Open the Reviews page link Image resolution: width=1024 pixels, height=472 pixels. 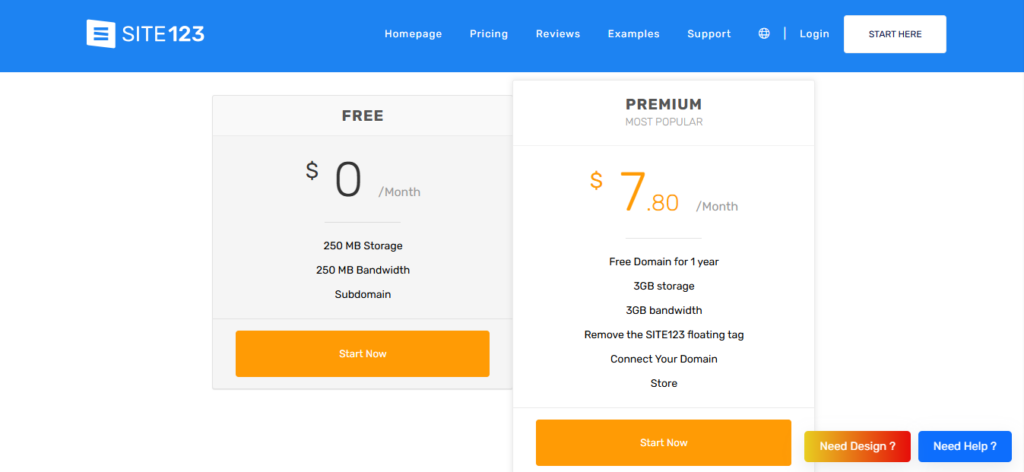(558, 34)
